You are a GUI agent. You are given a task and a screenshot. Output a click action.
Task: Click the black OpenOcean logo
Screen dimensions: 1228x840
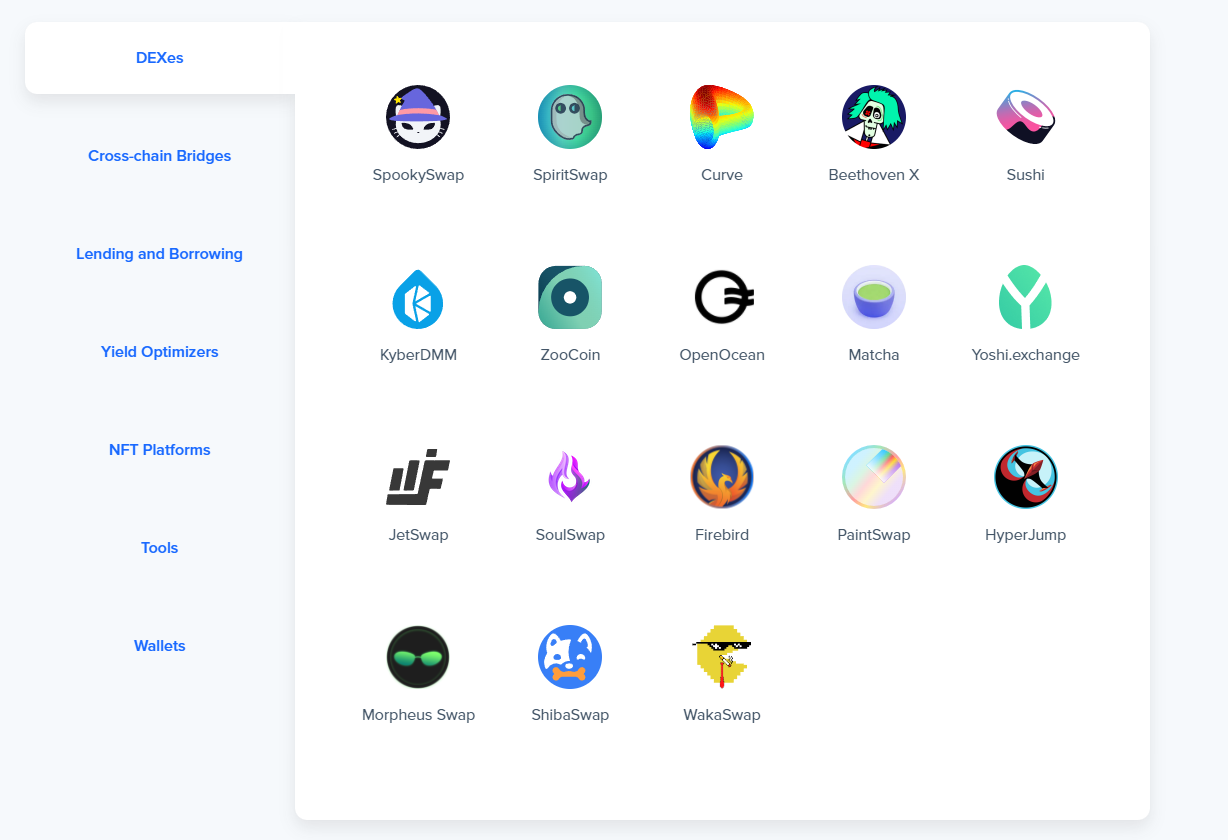pyautogui.click(x=722, y=297)
